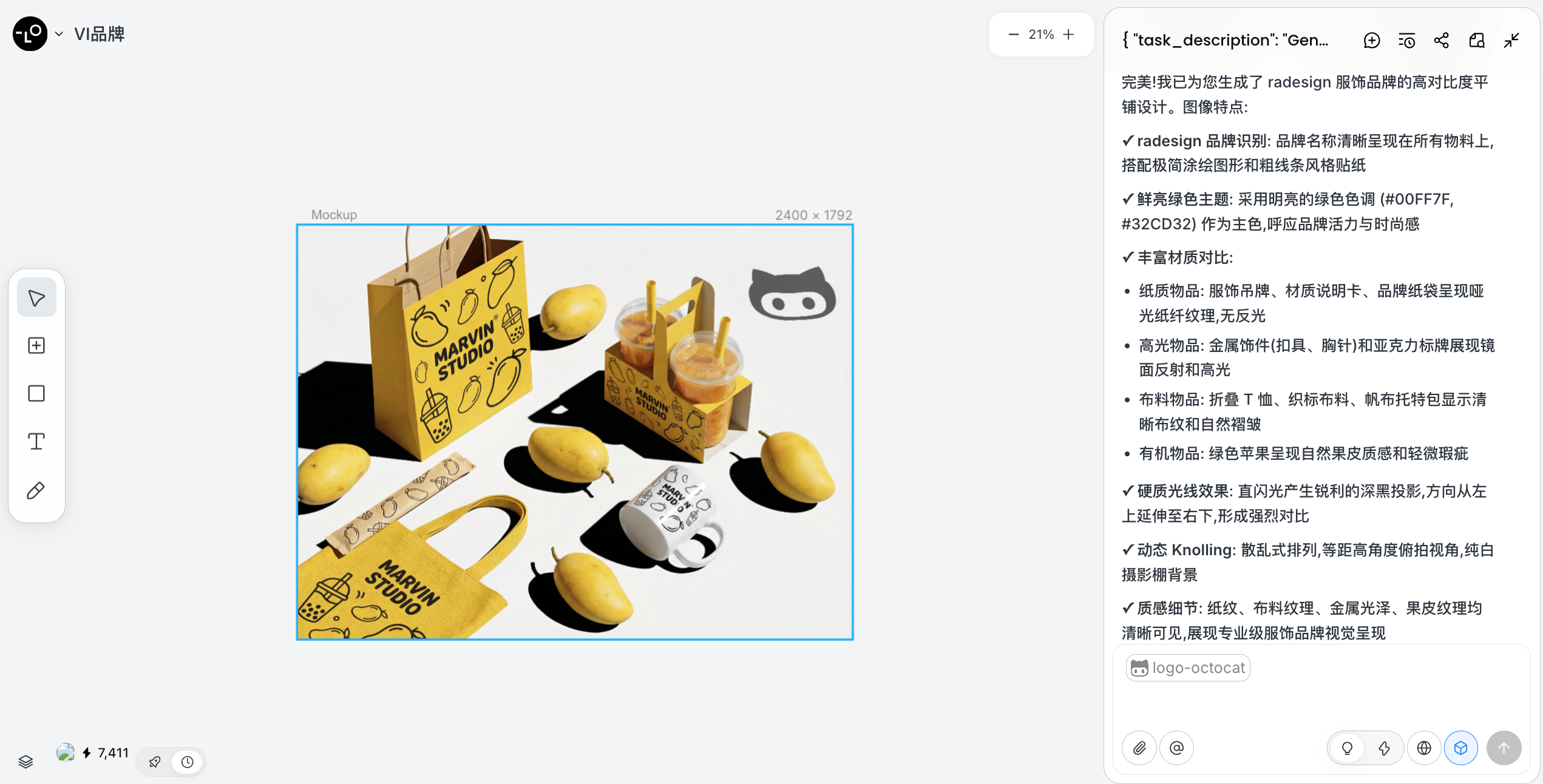Start a new chat with plus bubble icon

point(1372,40)
